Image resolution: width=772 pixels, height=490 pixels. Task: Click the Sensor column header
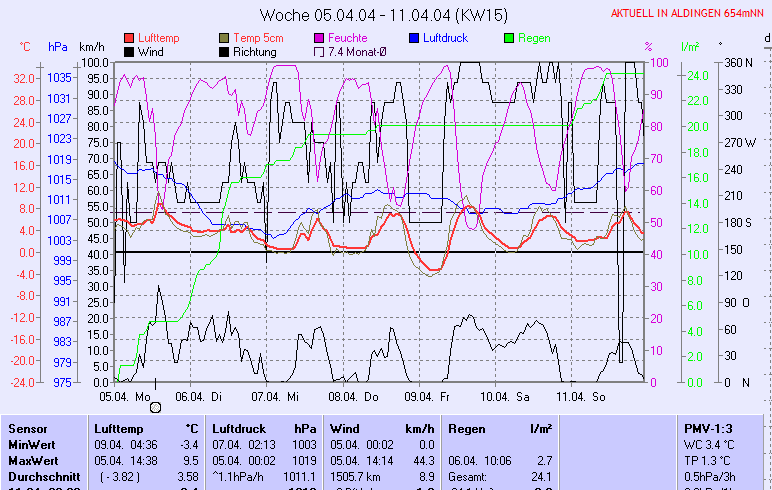[28, 428]
